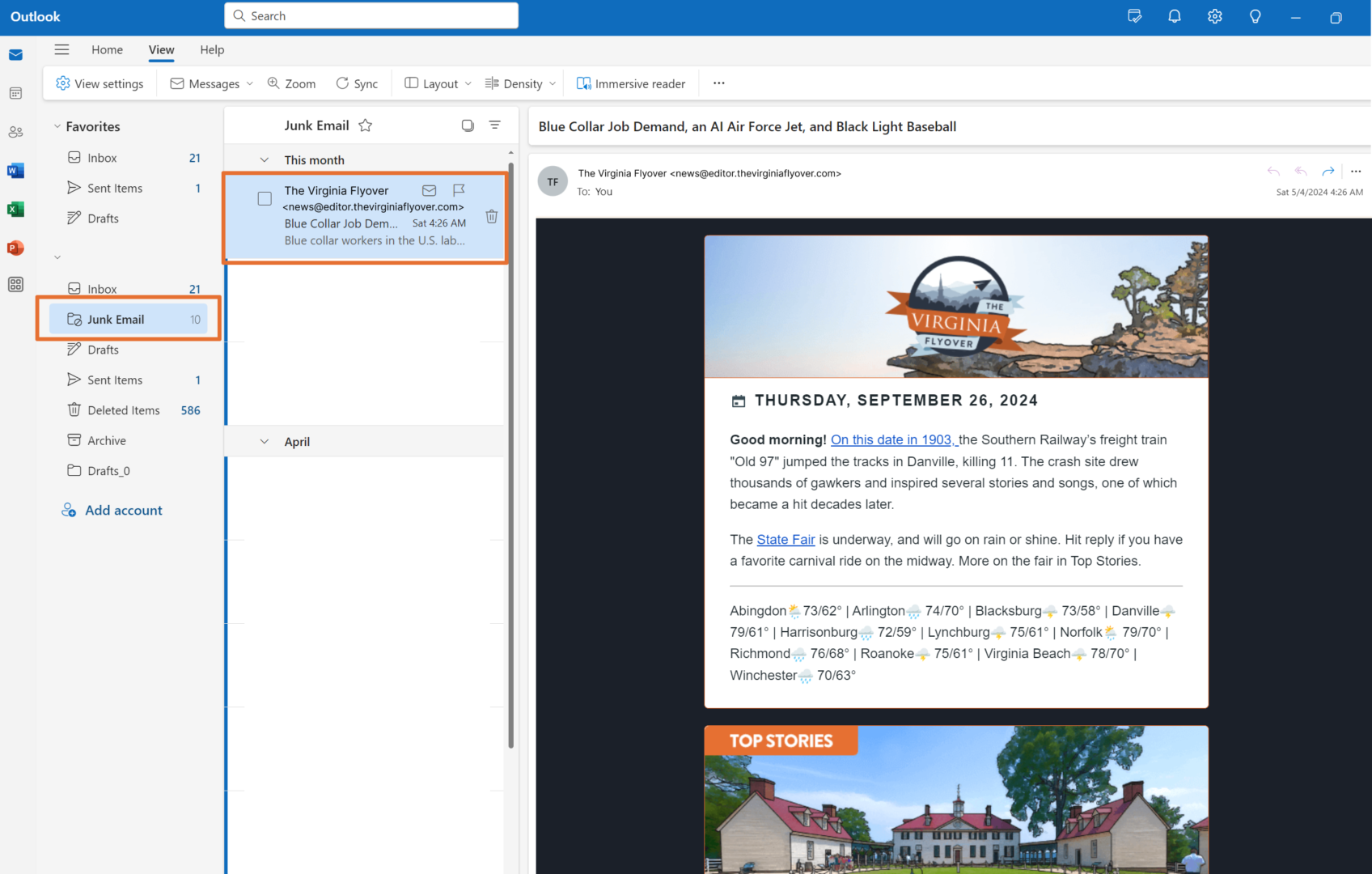
Task: Delete the Virginia Flyover message
Action: click(492, 216)
